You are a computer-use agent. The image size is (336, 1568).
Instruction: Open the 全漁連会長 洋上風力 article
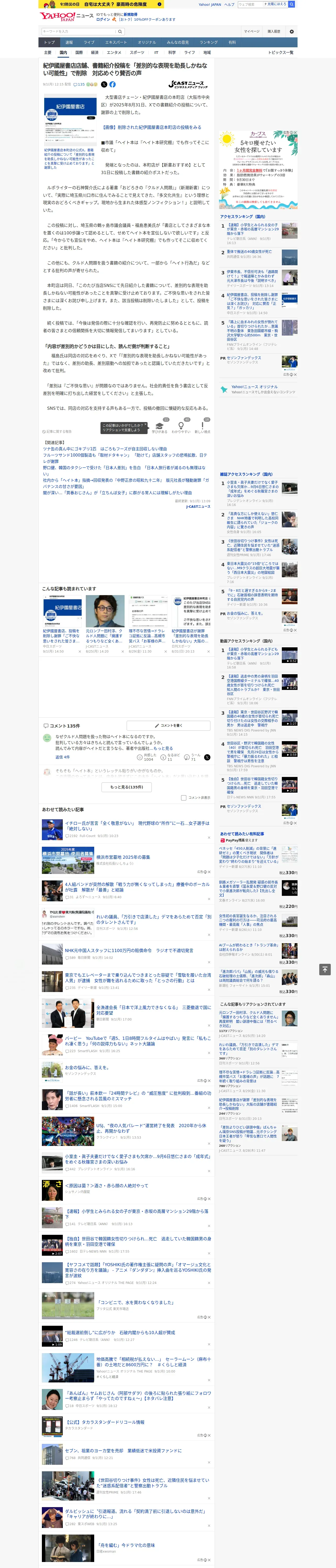click(153, 1010)
